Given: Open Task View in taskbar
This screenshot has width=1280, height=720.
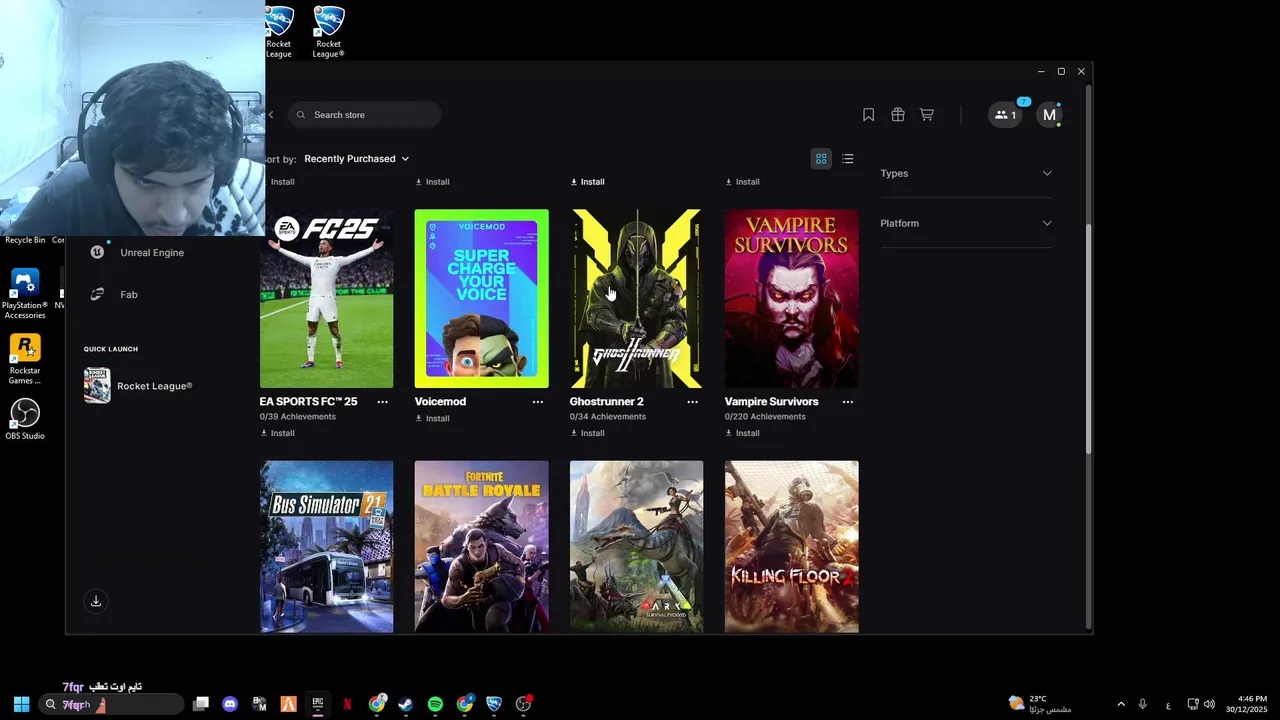Looking at the screenshot, I should click(x=201, y=704).
